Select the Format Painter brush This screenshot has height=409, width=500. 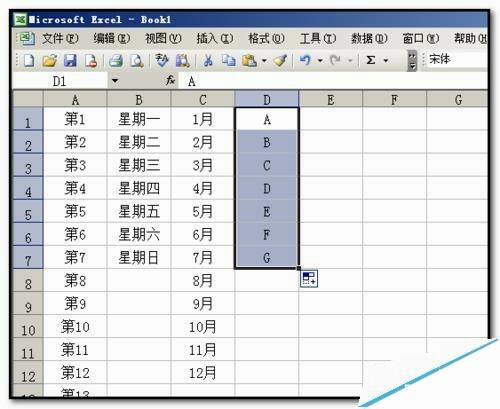[x=280, y=60]
